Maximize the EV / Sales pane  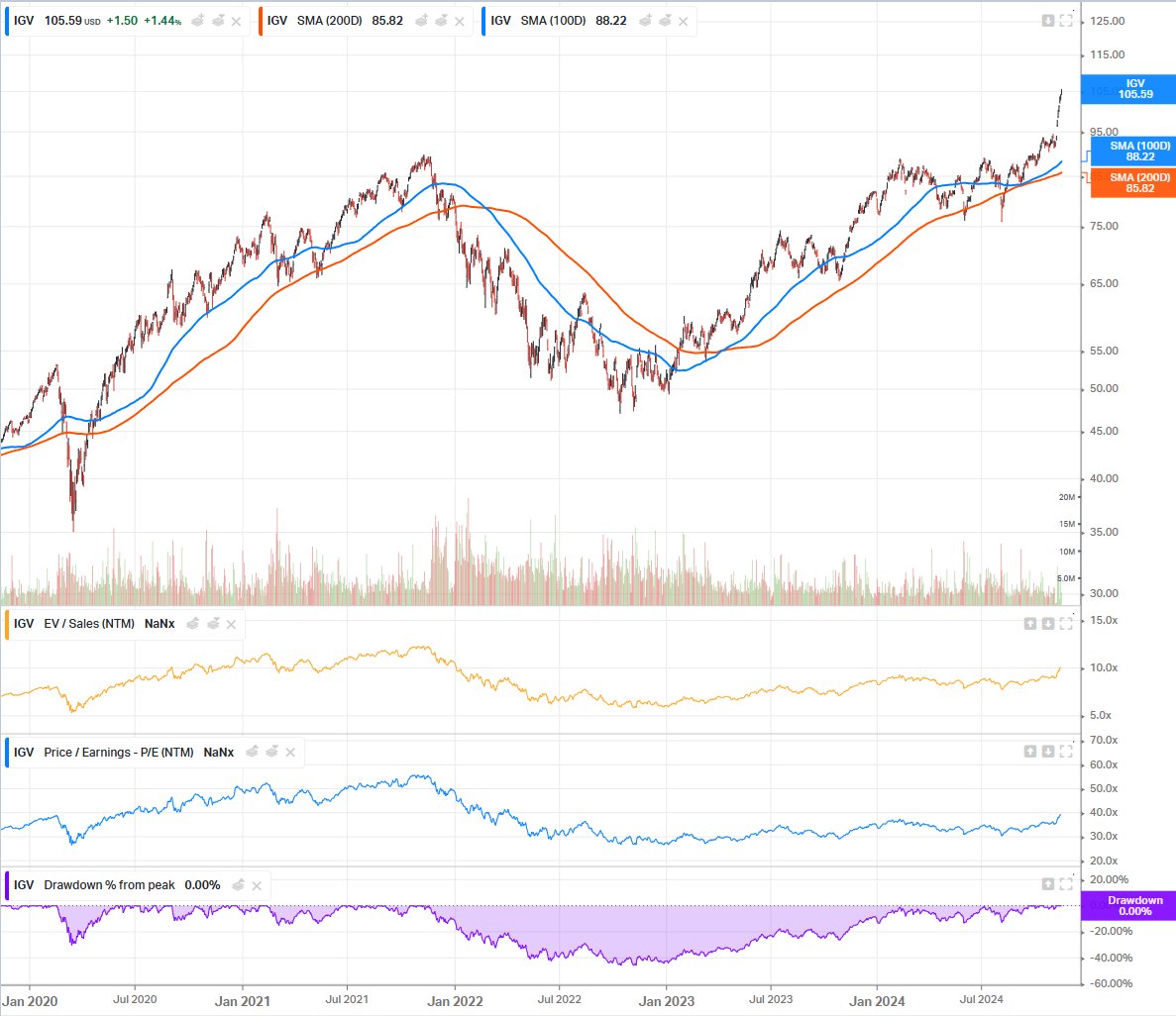tap(1066, 624)
